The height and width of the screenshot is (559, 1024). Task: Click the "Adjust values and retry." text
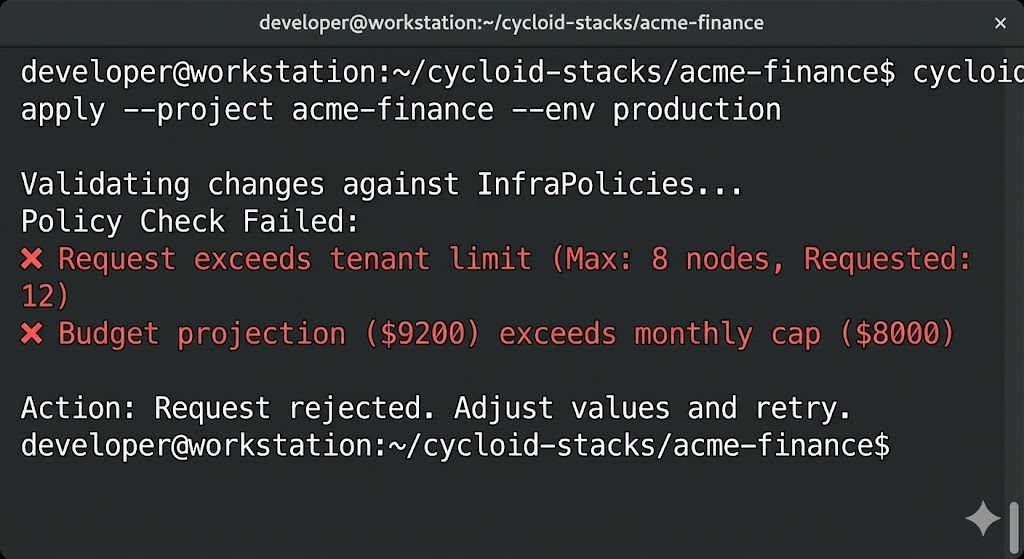[652, 409]
